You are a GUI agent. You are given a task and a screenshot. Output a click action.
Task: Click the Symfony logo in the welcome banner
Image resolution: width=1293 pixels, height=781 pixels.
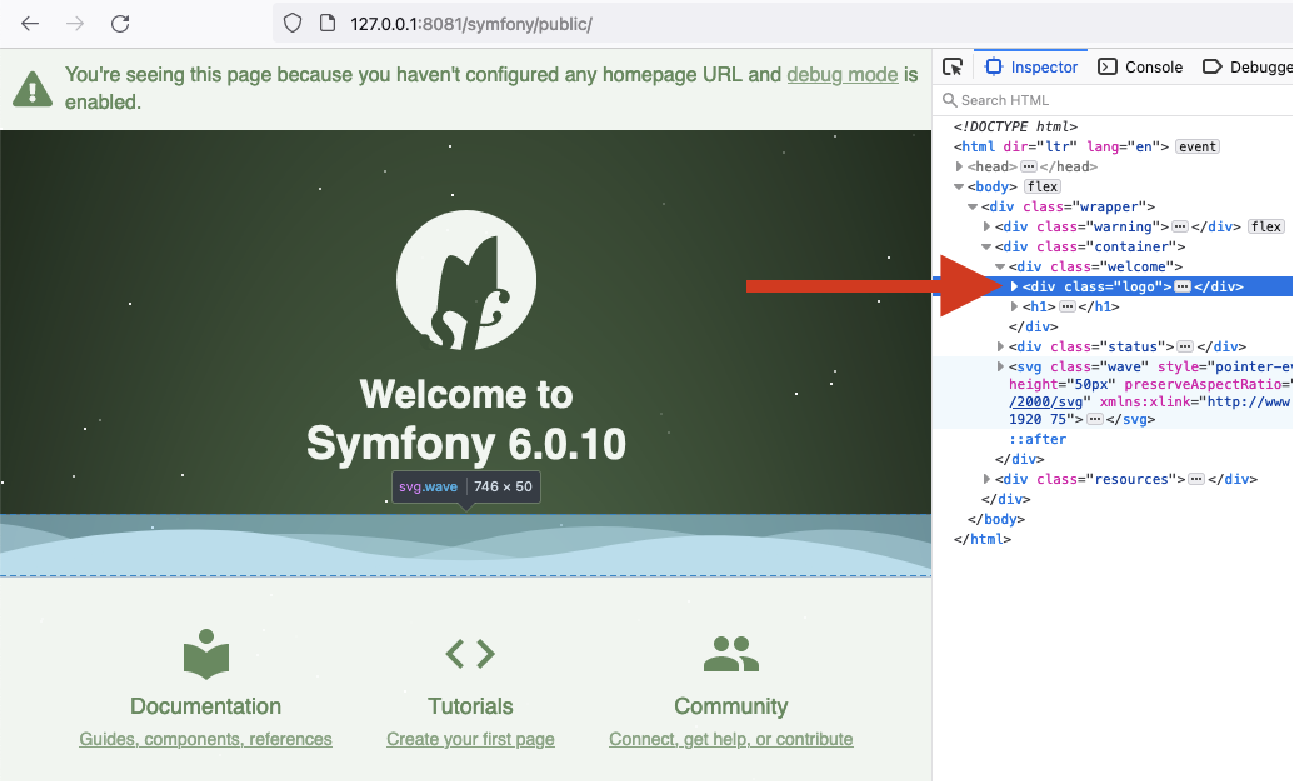[x=466, y=280]
